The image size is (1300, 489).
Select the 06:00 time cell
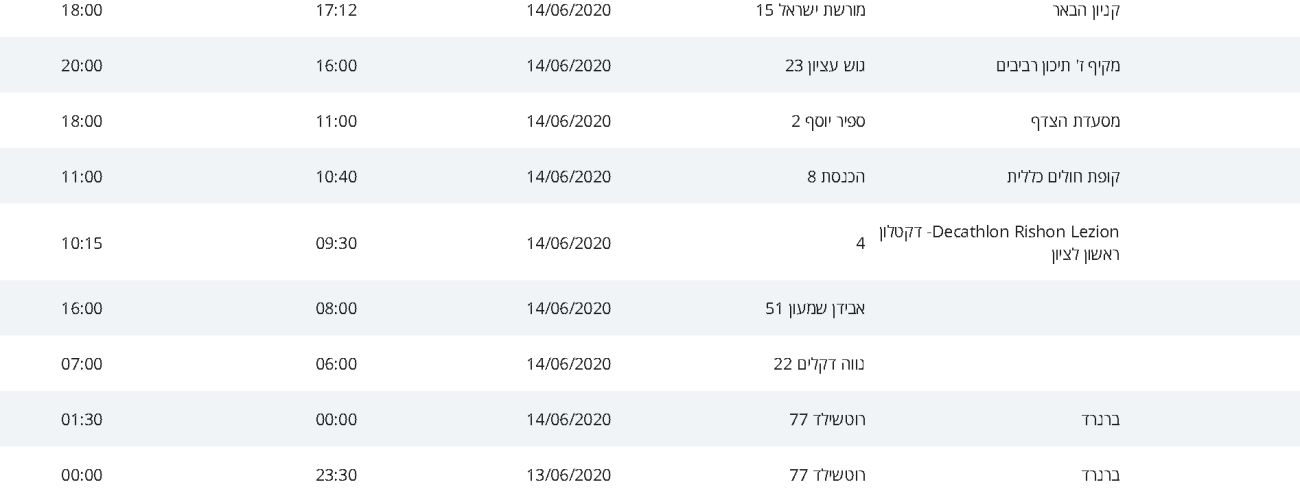click(336, 364)
